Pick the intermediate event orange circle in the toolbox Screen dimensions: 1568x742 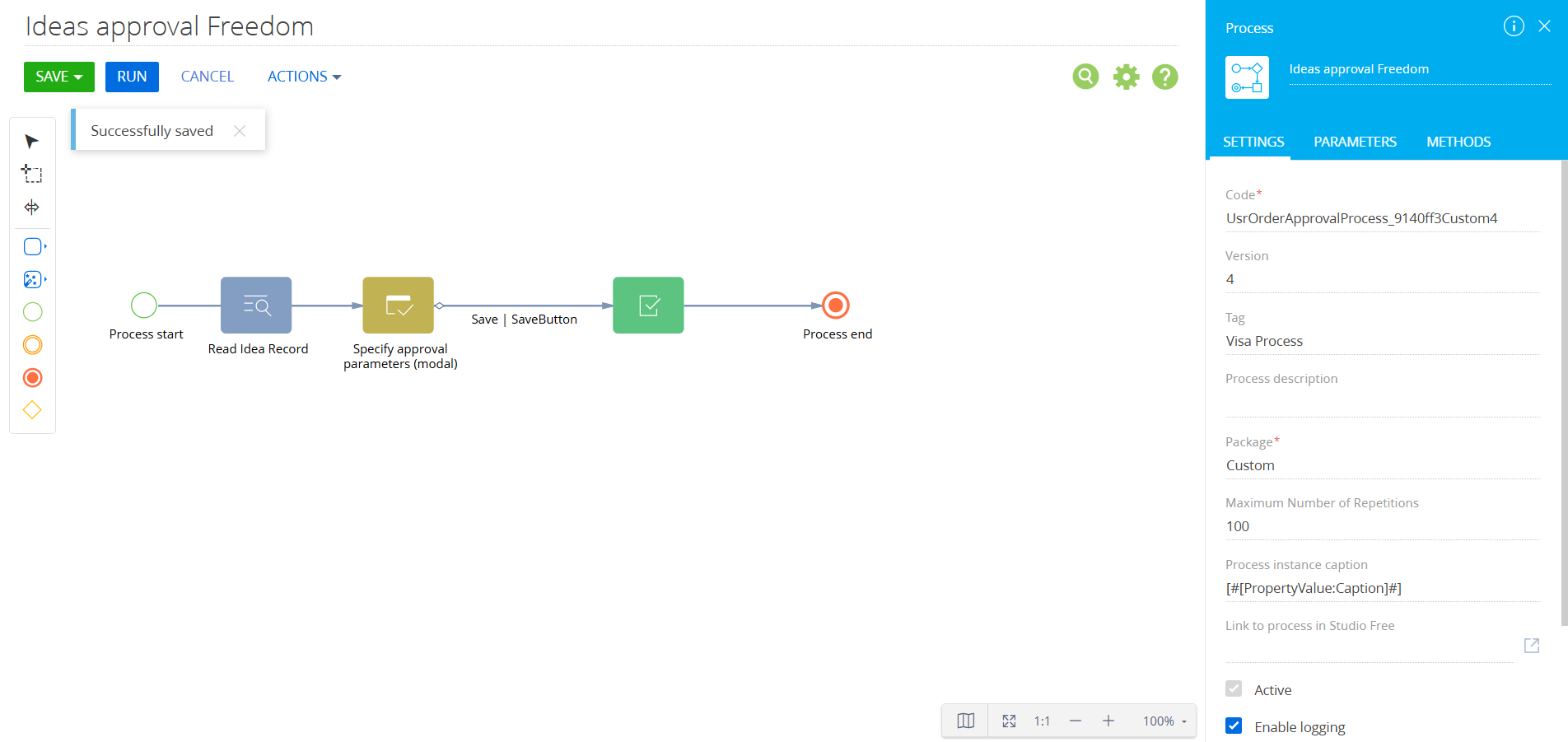pyautogui.click(x=32, y=345)
